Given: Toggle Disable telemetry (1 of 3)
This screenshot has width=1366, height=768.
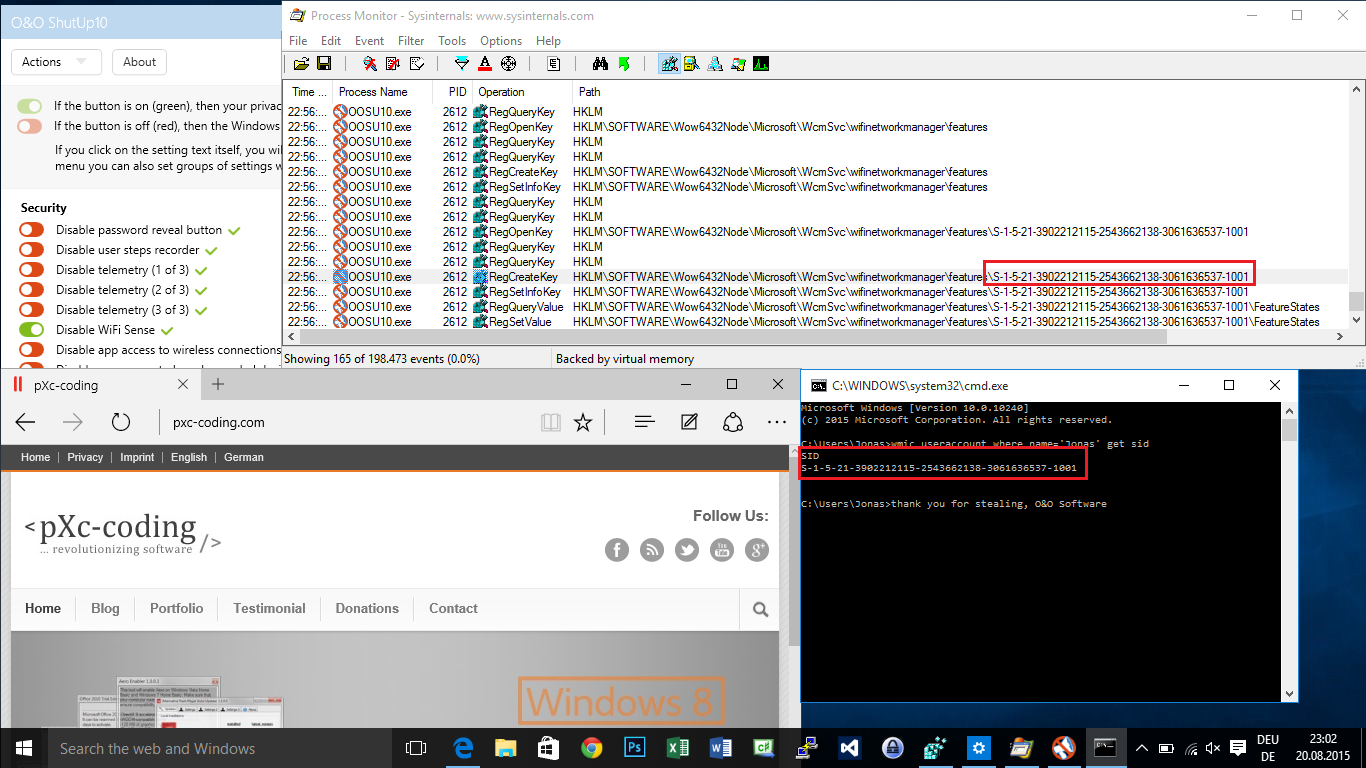Looking at the screenshot, I should pos(31,270).
